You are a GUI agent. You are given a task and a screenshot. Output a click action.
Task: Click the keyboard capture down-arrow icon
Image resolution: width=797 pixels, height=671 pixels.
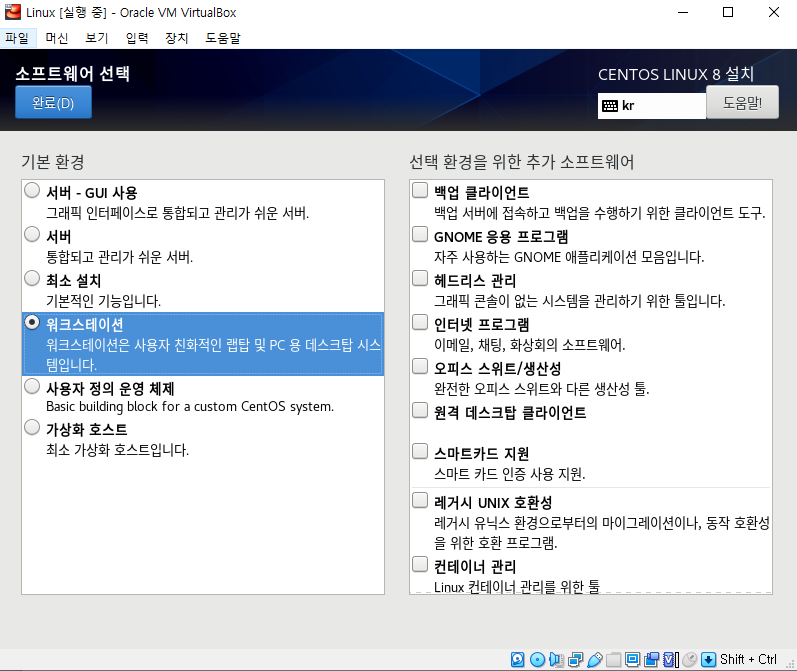tap(708, 659)
